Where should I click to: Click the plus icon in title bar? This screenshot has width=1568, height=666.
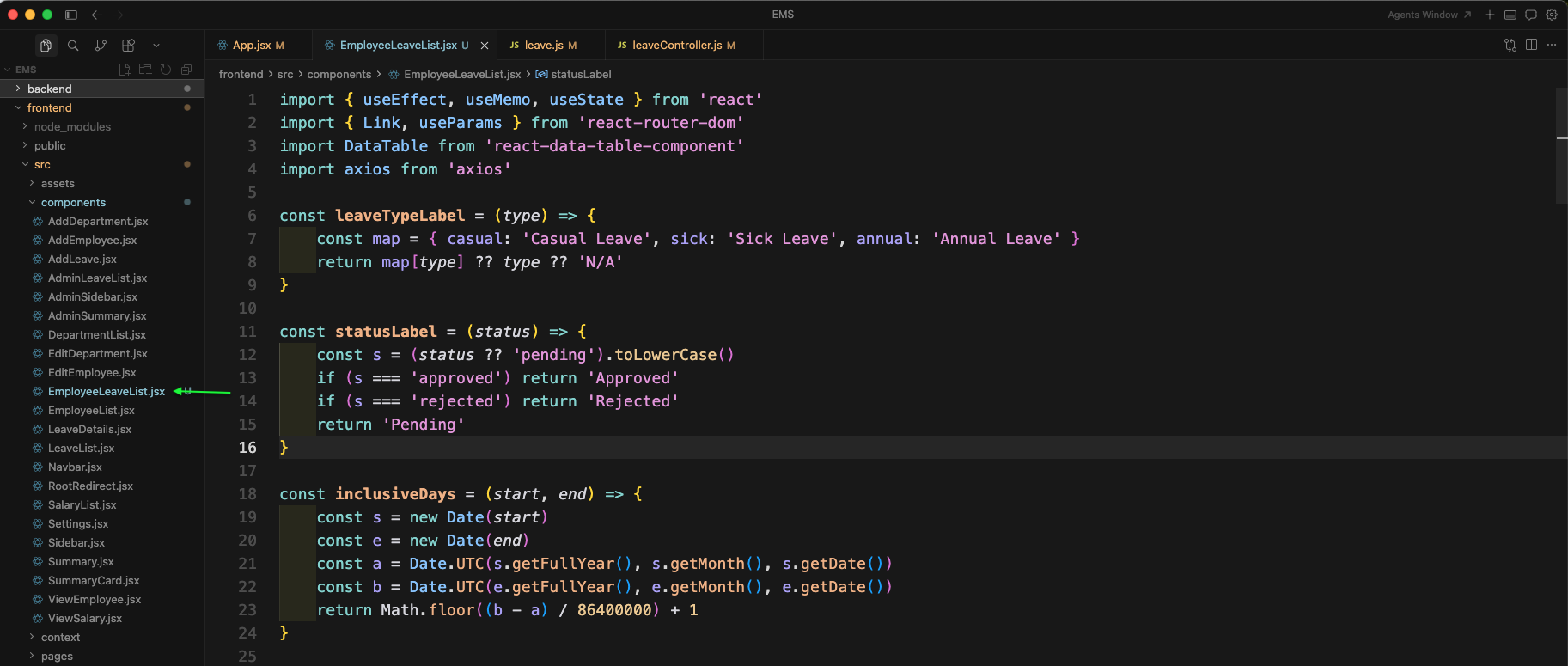(1490, 15)
